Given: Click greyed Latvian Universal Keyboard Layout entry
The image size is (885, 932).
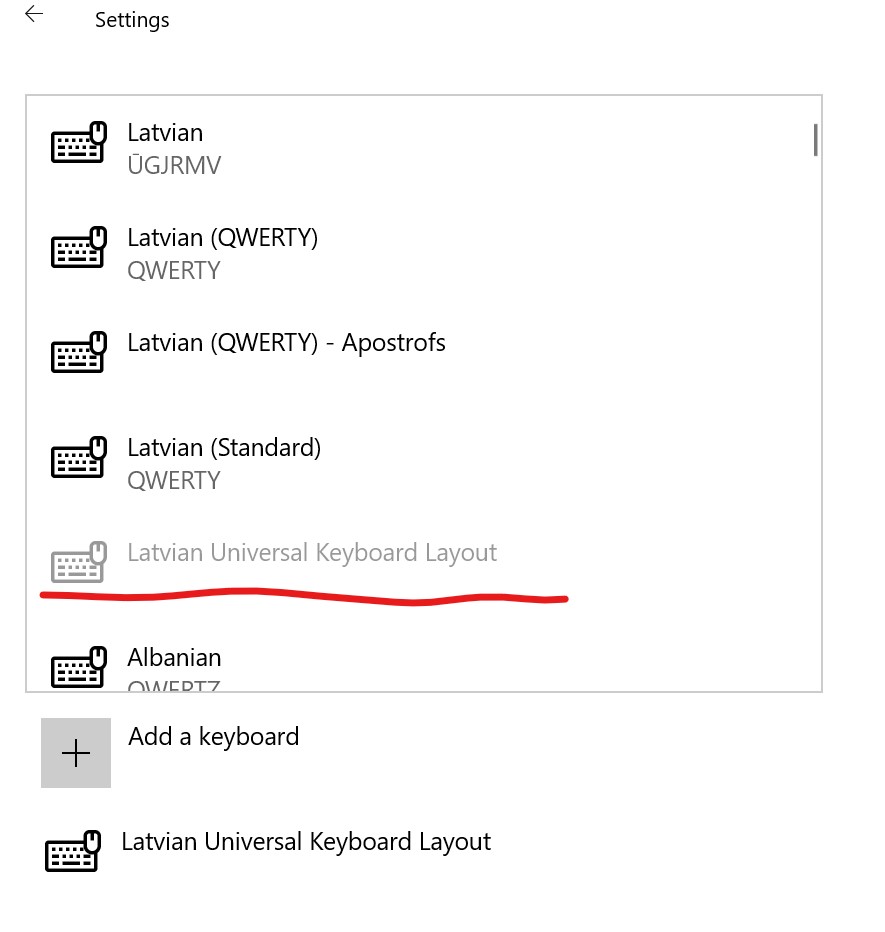Looking at the screenshot, I should pos(423,562).
